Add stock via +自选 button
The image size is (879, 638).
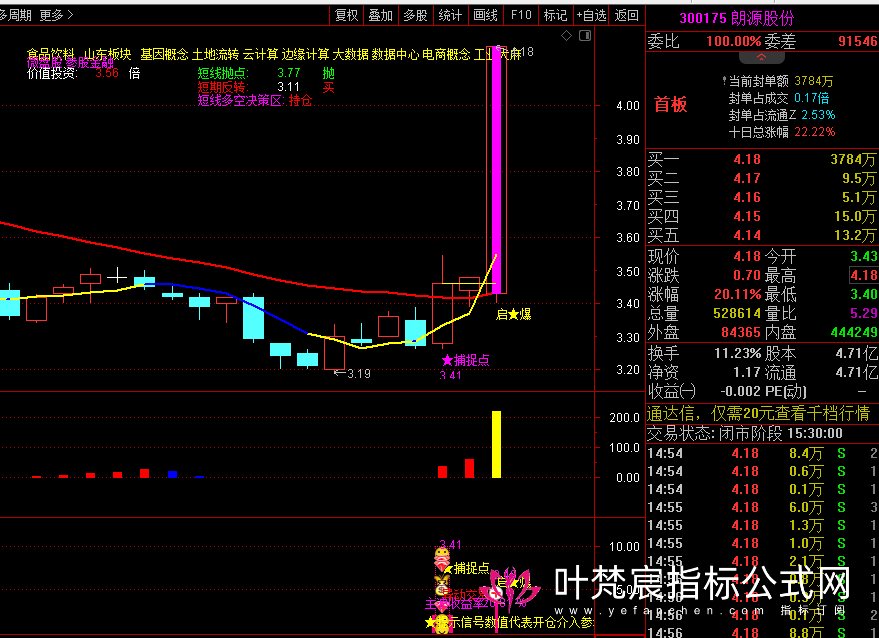coord(591,15)
